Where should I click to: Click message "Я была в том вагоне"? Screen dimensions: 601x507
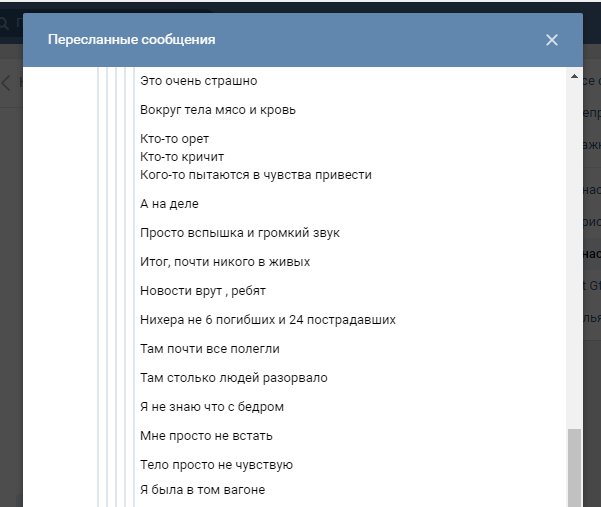point(203,489)
